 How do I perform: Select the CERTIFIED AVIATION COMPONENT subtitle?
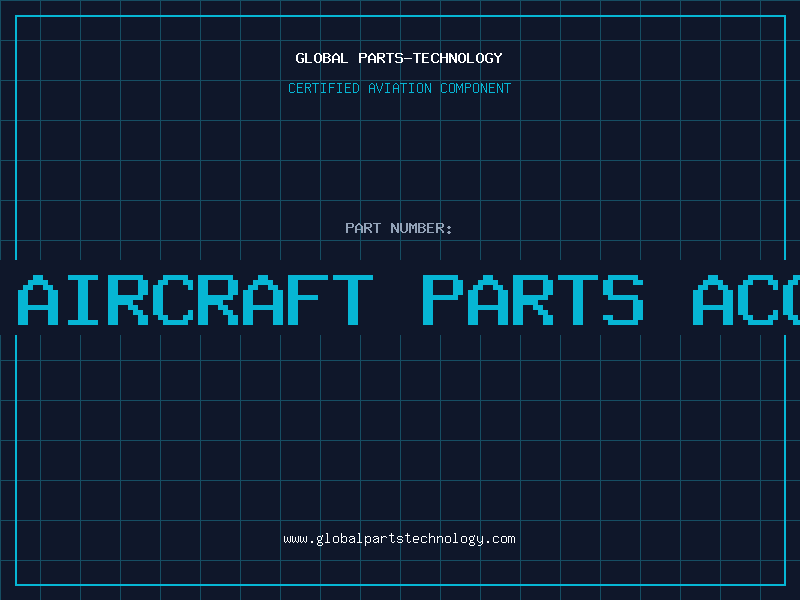399,88
